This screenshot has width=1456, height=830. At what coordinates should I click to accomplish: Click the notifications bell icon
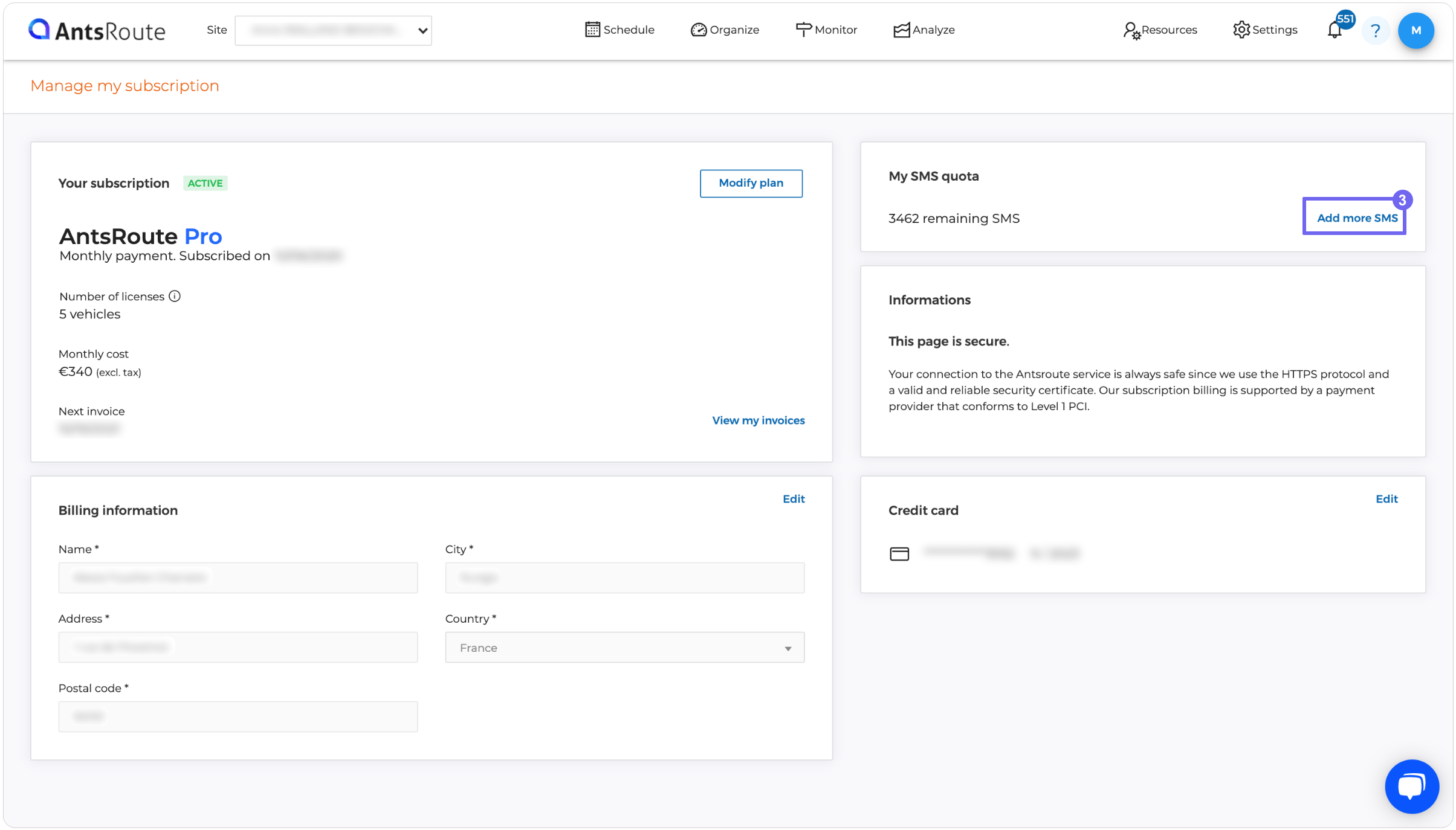[x=1335, y=30]
